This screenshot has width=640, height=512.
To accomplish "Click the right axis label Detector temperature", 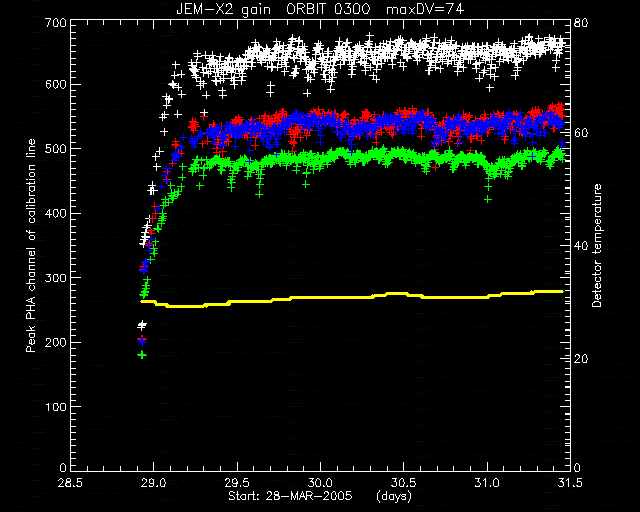I will tap(597, 246).
